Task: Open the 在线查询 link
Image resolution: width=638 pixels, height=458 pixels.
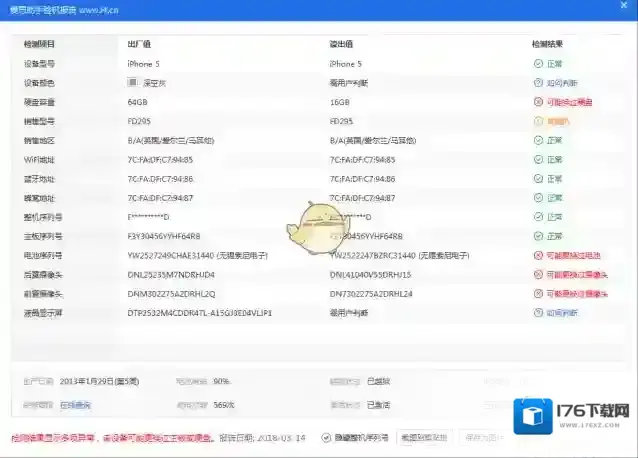Action: coord(75,405)
